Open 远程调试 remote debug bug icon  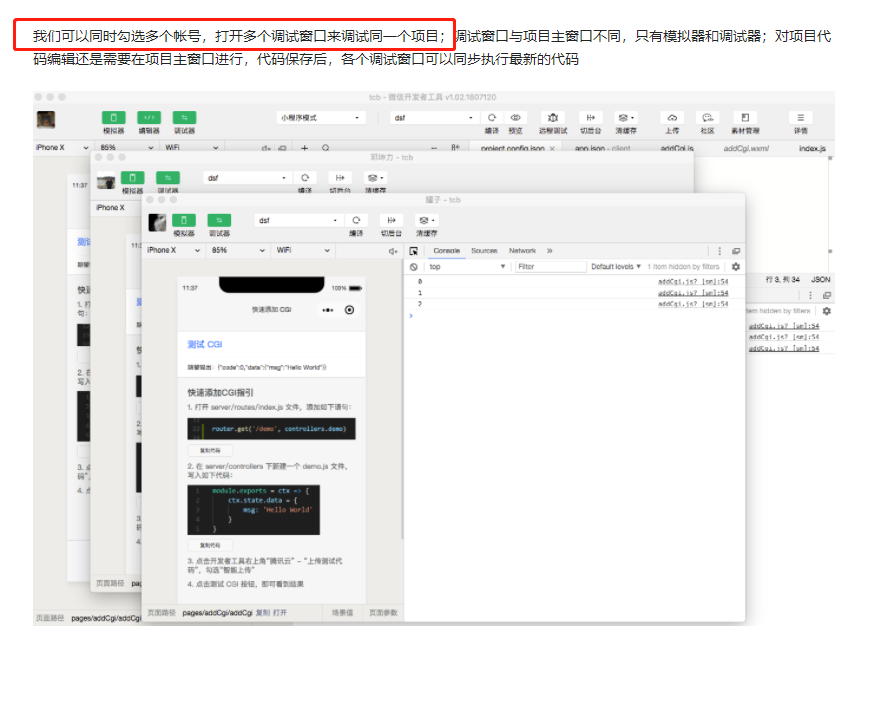[x=553, y=117]
